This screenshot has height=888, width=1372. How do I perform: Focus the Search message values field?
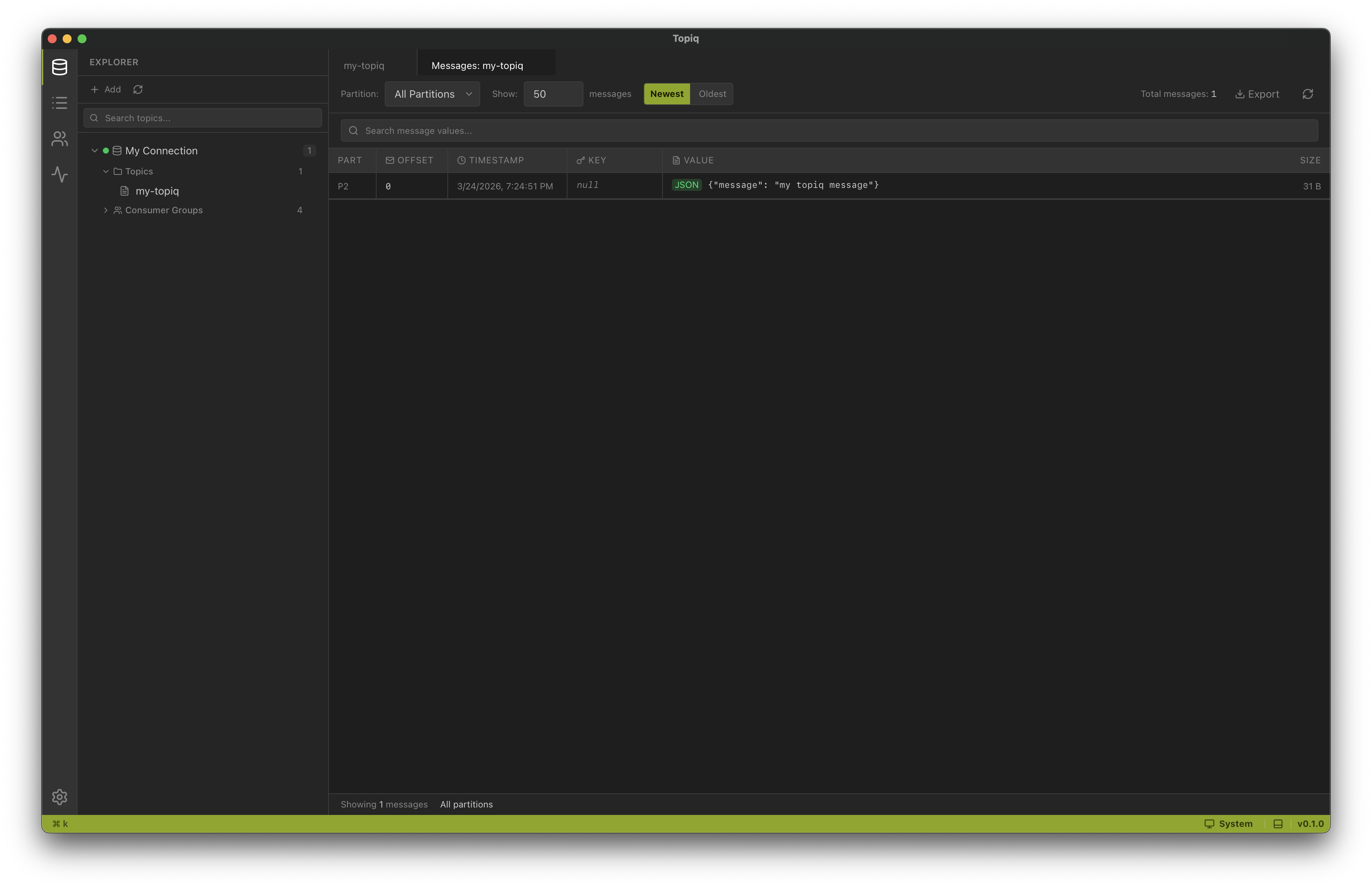pyautogui.click(x=829, y=131)
